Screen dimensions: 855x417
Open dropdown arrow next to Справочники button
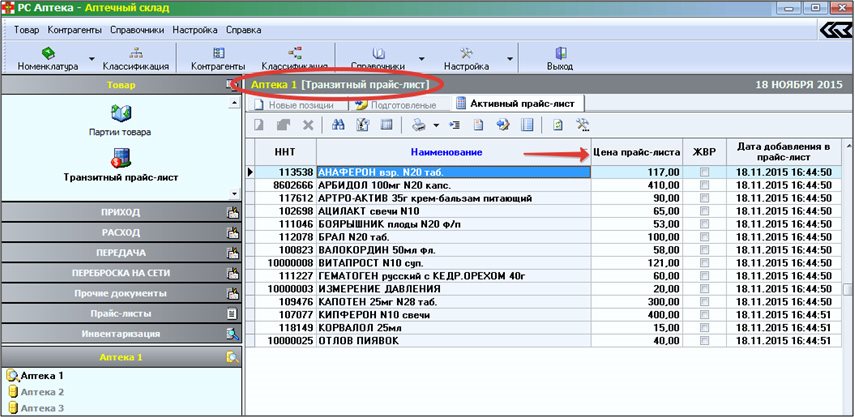pyautogui.click(x=421, y=59)
